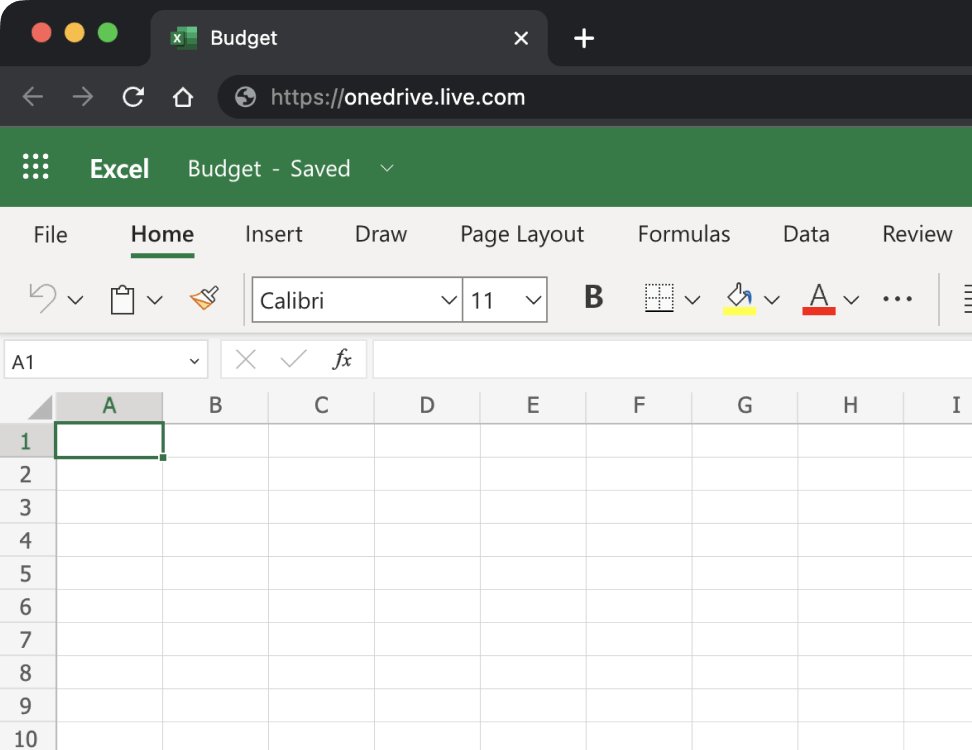The width and height of the screenshot is (972, 750).
Task: Click the Excel app name link
Action: (x=119, y=169)
